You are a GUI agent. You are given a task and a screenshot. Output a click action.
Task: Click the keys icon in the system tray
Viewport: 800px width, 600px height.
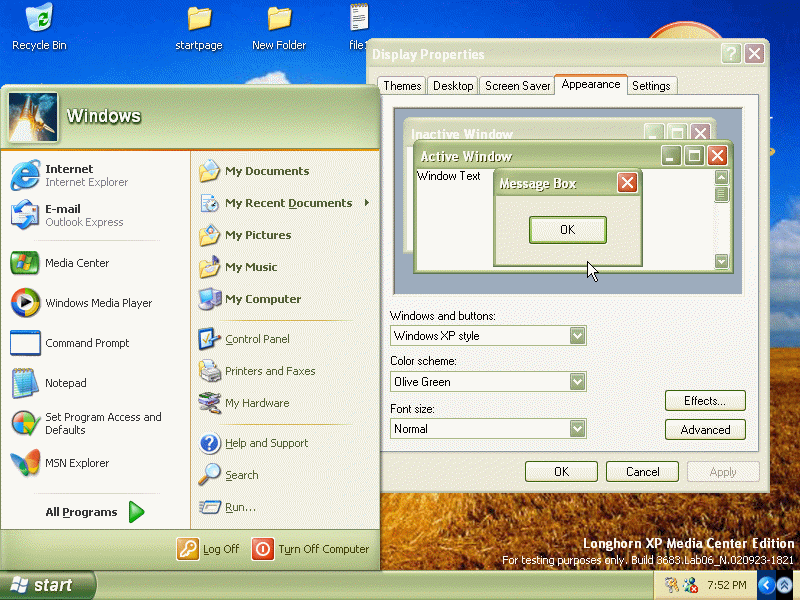tap(671, 585)
